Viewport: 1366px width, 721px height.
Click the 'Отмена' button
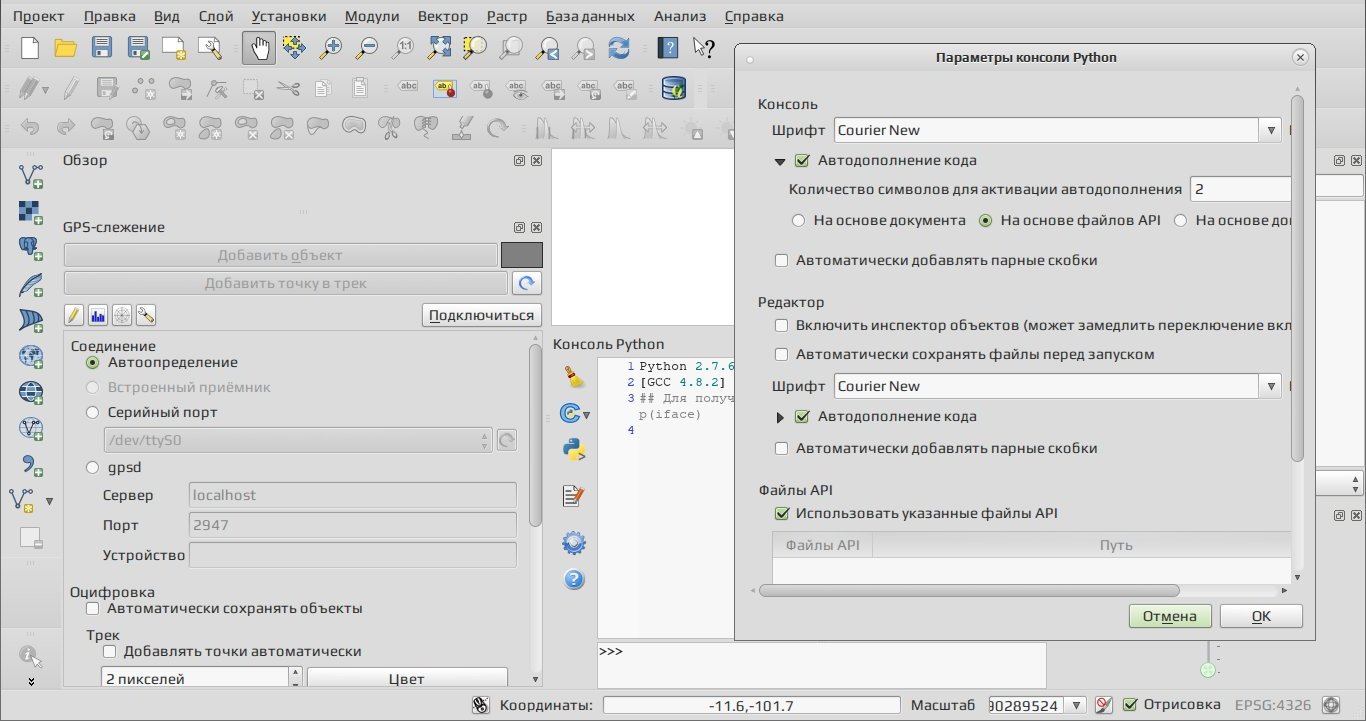pos(1170,616)
